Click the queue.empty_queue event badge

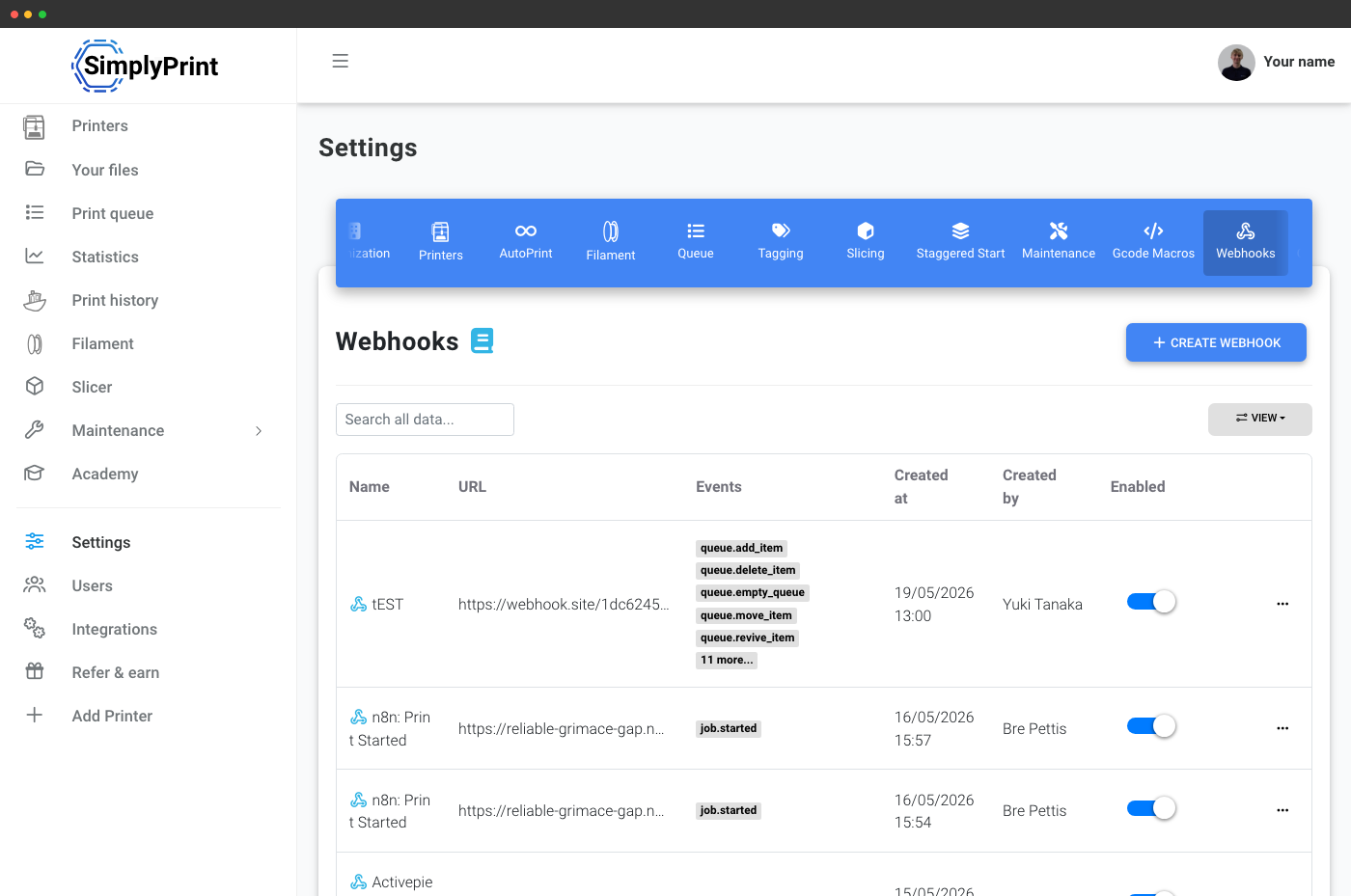tap(753, 592)
